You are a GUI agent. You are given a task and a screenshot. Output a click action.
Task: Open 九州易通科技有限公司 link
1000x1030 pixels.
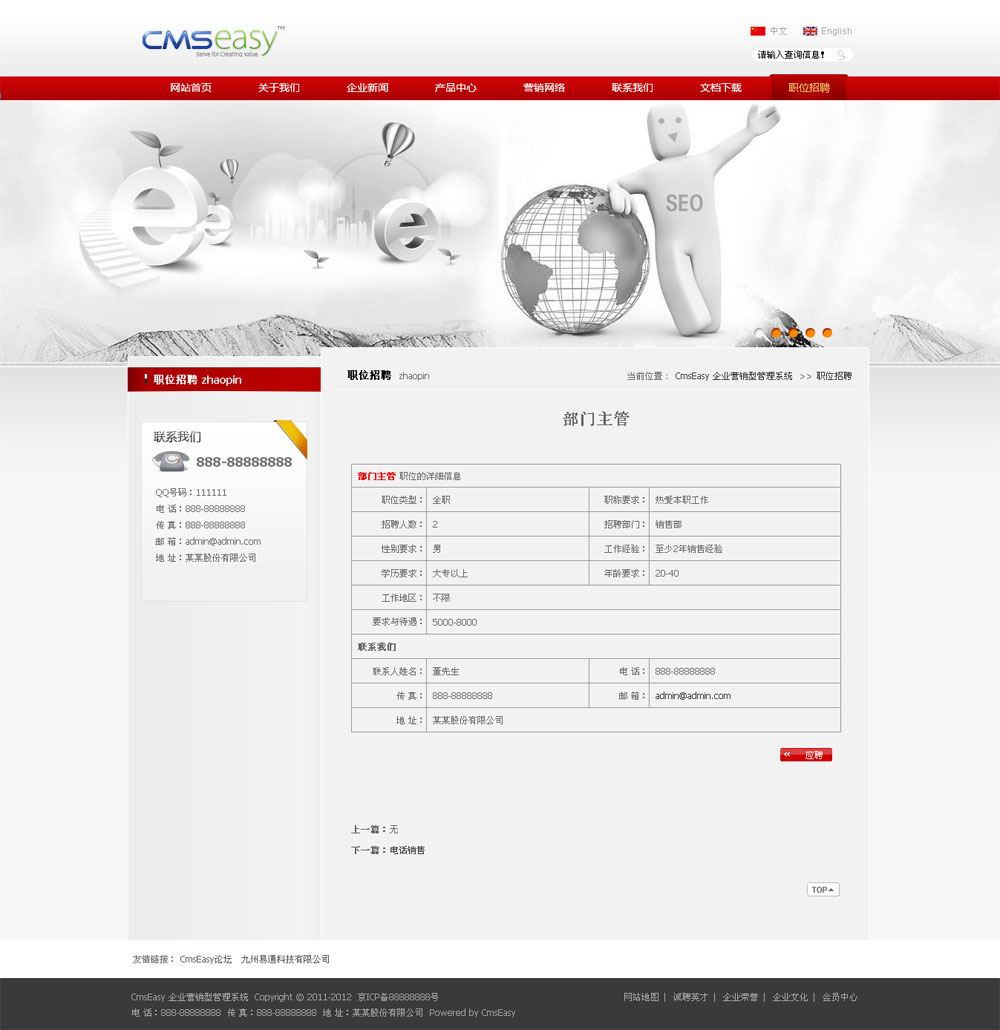coord(285,959)
